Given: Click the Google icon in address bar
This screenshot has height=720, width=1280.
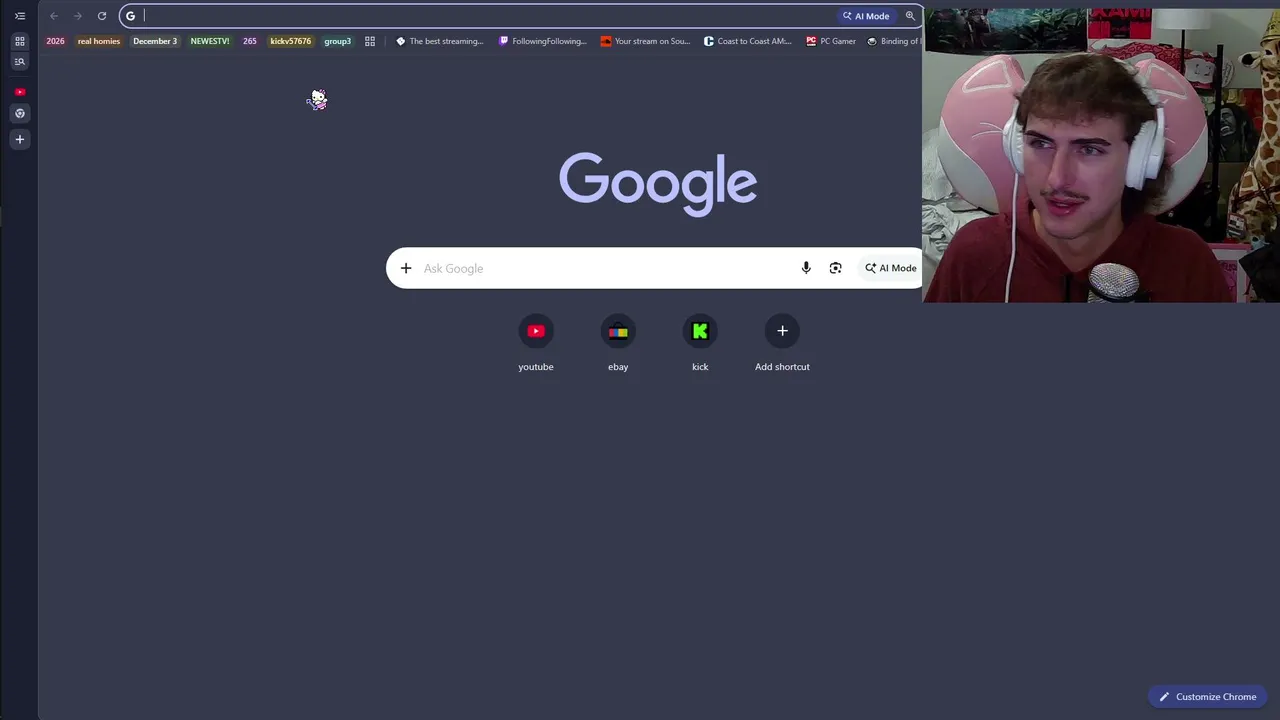Looking at the screenshot, I should [x=130, y=16].
